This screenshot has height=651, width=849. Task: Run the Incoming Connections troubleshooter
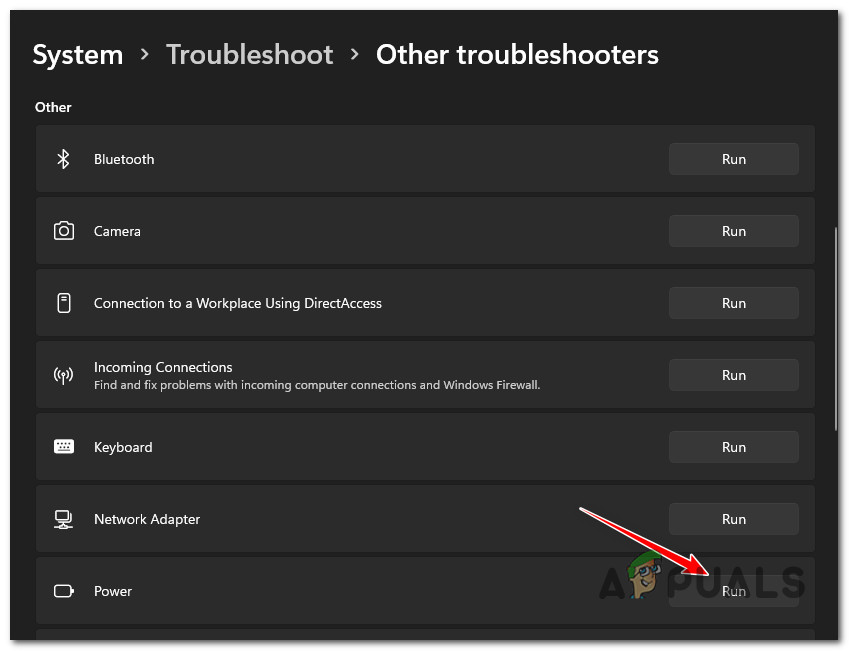(x=734, y=375)
